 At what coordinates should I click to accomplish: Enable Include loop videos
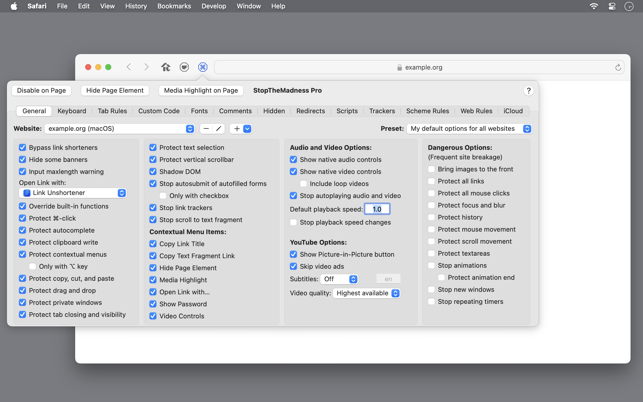[303, 183]
